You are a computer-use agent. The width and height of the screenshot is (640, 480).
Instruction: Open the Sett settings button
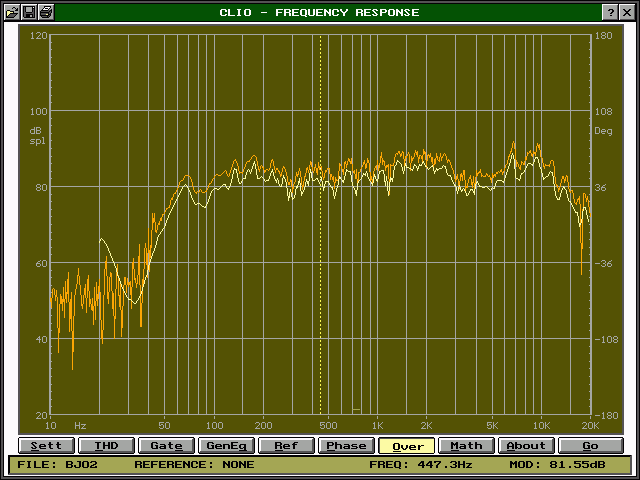46,446
